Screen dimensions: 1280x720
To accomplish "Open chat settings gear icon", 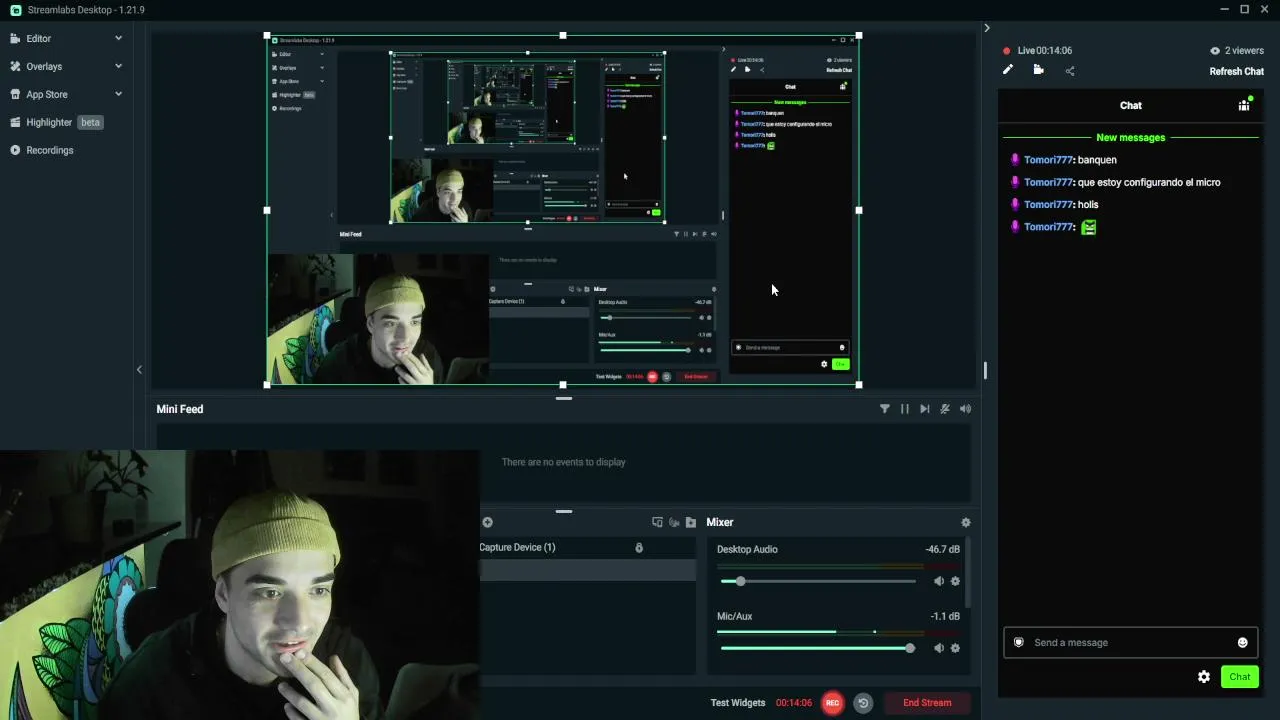I will tap(1204, 677).
